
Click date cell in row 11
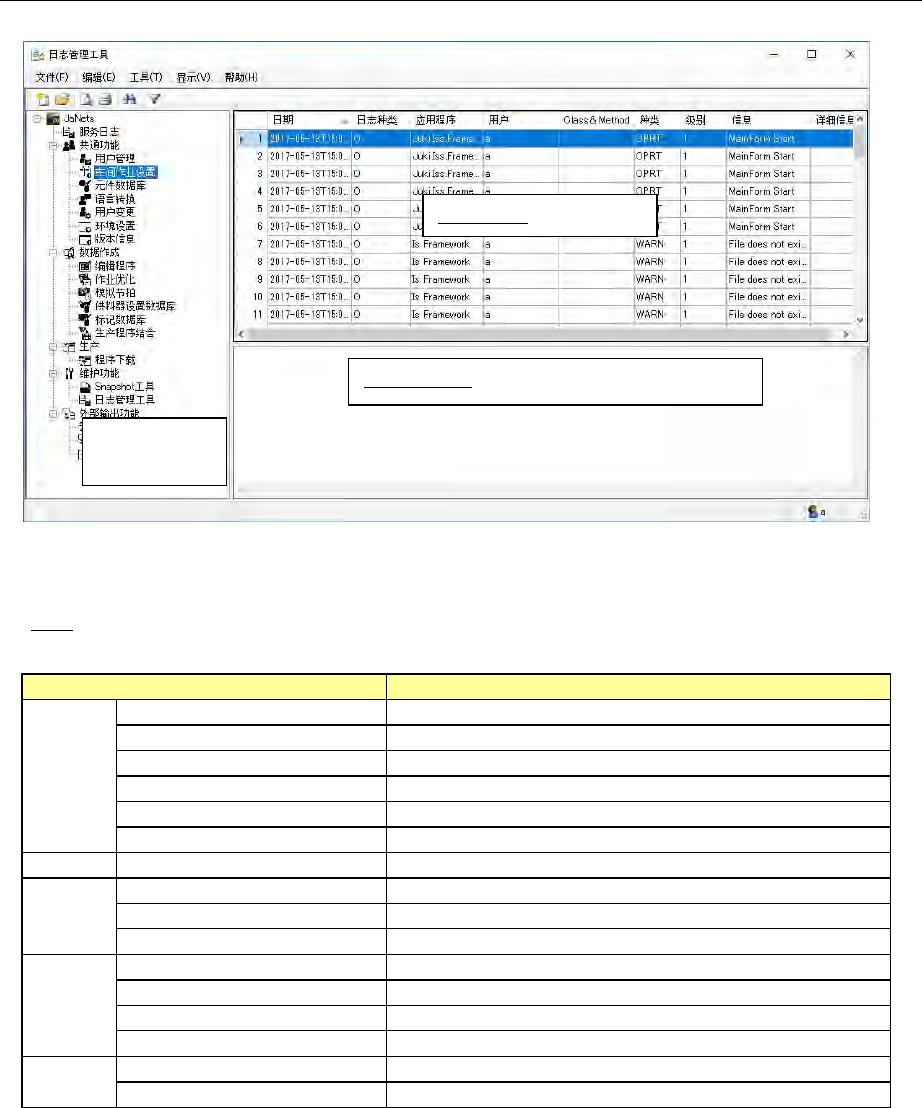309,315
